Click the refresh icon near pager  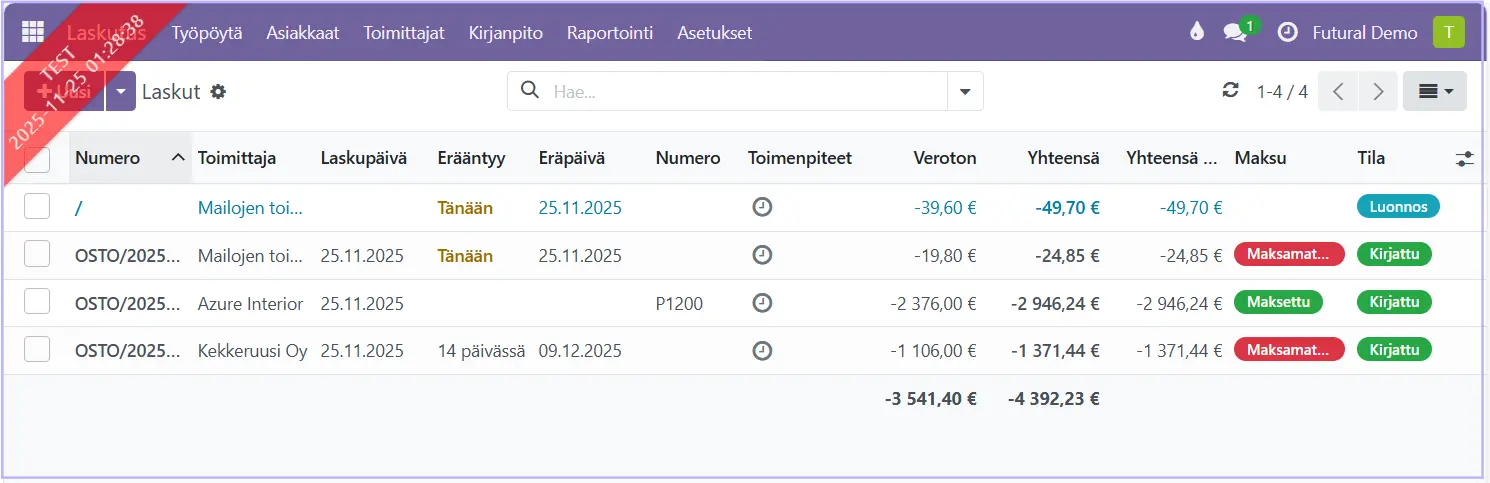1230,91
